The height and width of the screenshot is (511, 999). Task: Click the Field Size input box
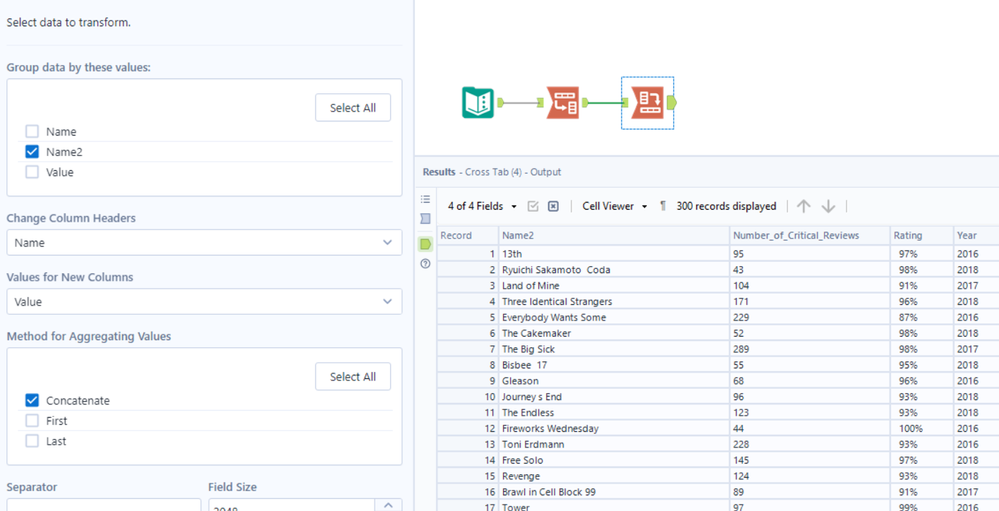(x=293, y=505)
